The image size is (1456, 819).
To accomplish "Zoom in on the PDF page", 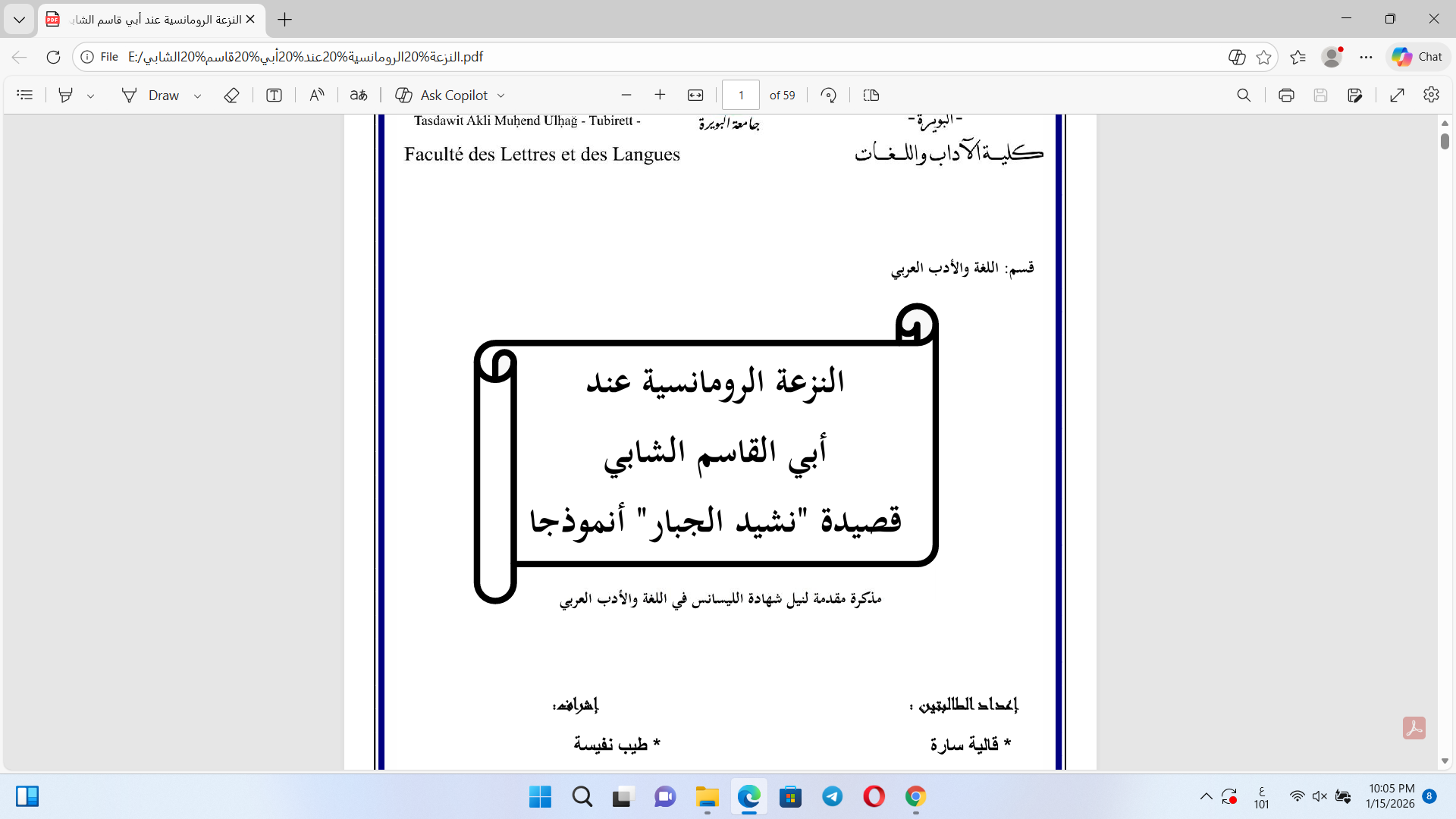I will (660, 95).
